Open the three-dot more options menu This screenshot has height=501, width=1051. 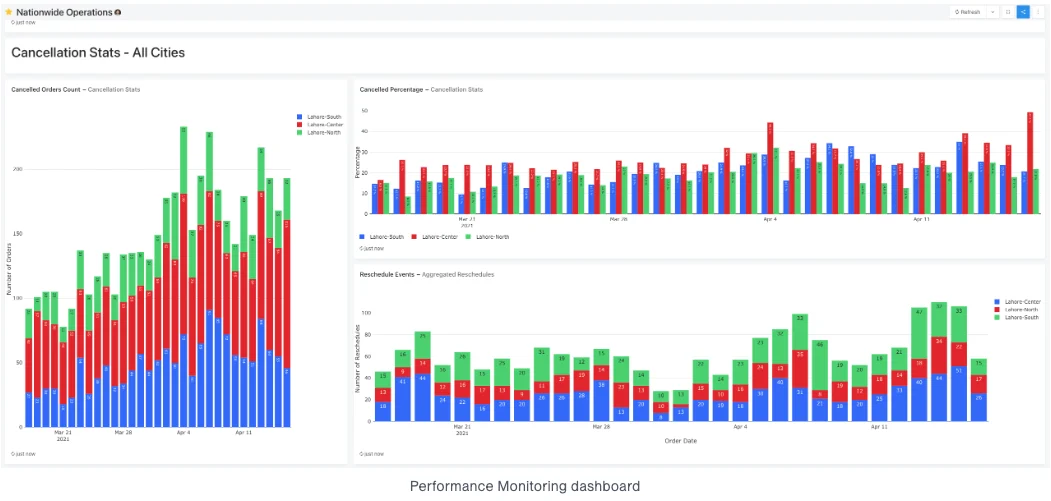(x=1038, y=12)
